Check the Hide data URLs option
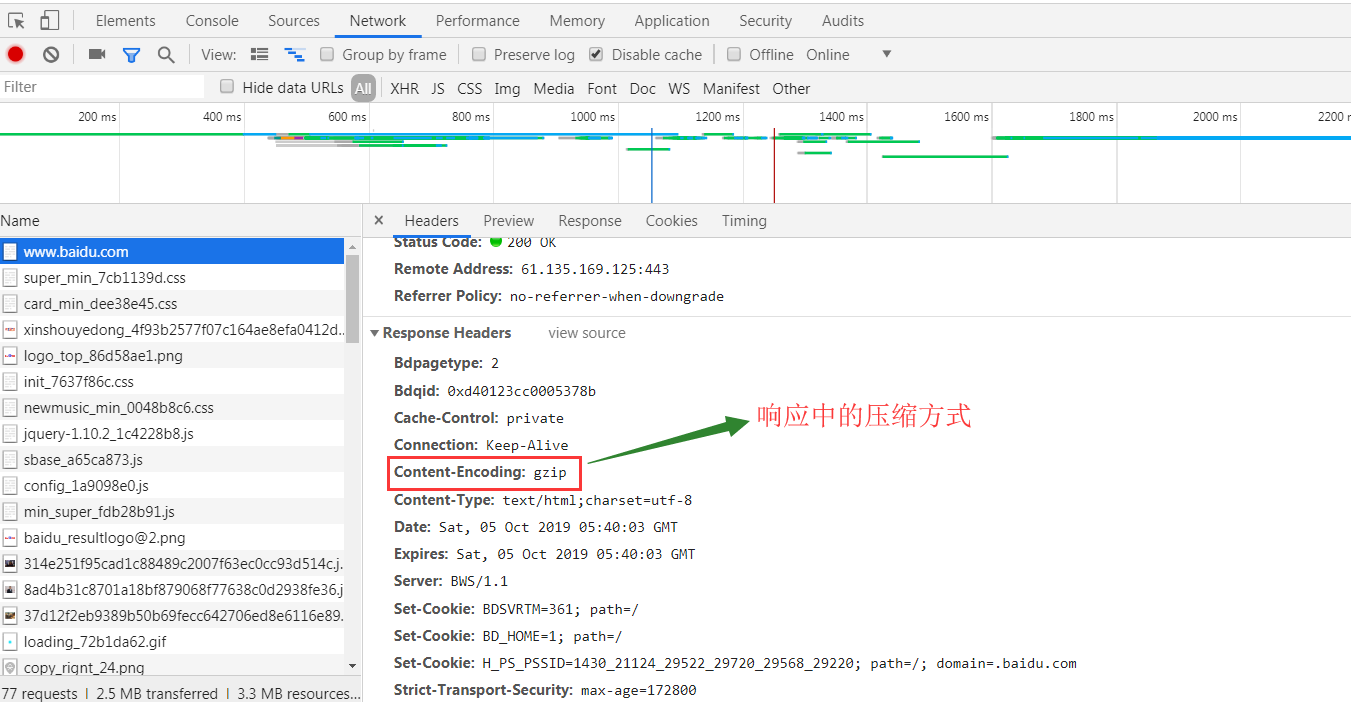The height and width of the screenshot is (702, 1351). pyautogui.click(x=227, y=87)
